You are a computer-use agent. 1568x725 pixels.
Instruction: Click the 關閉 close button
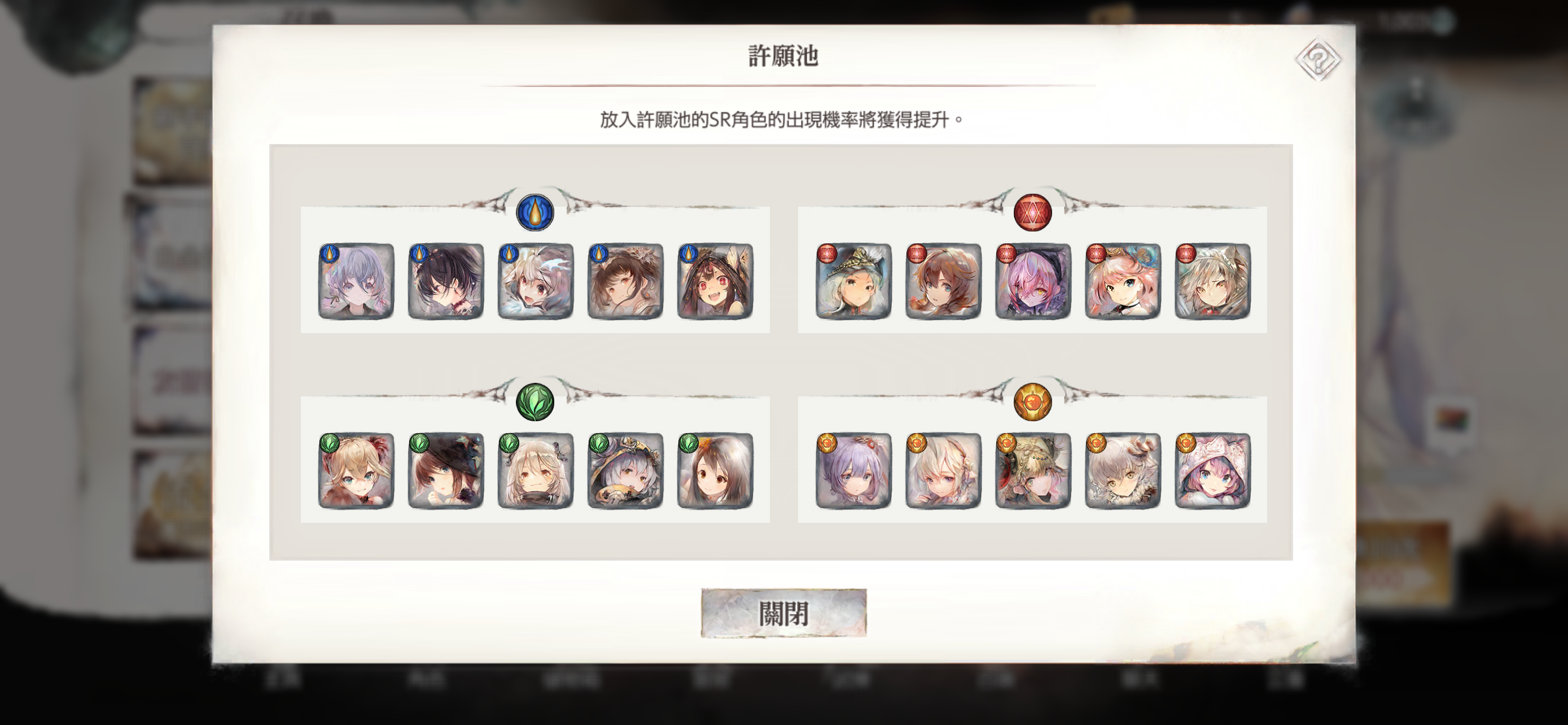(x=783, y=613)
